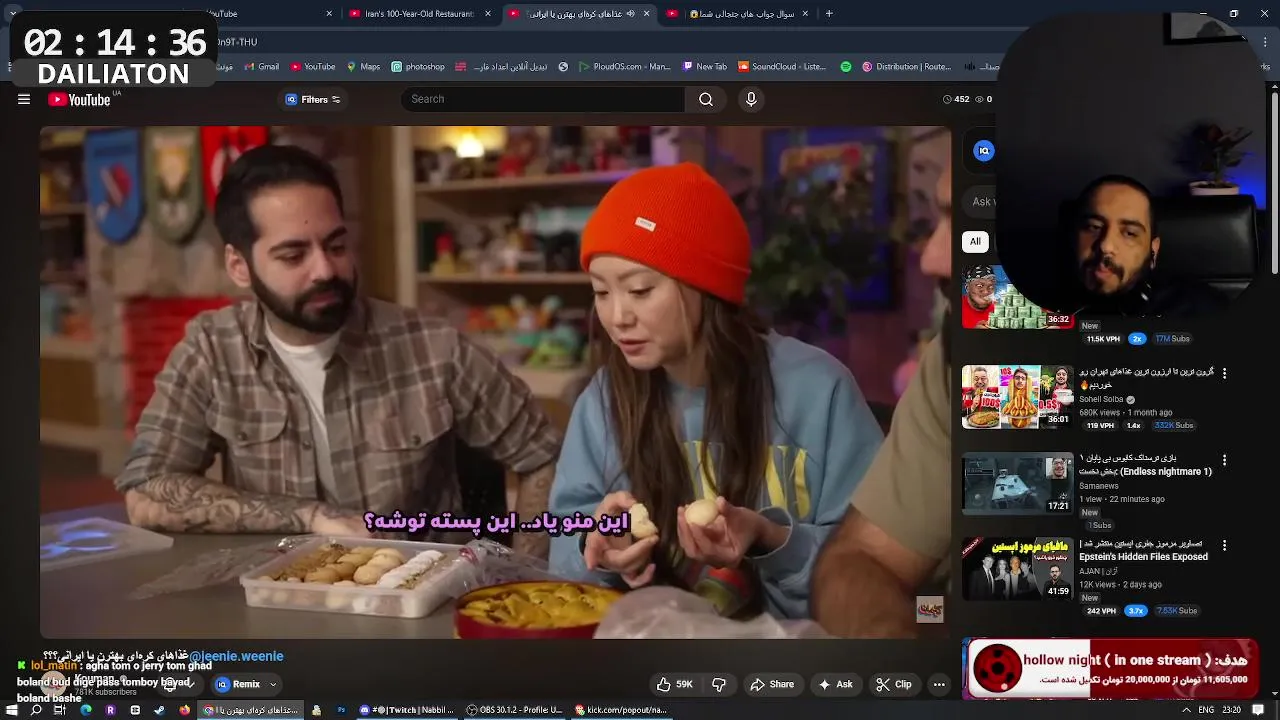Create a Clip with scissors button
The width and height of the screenshot is (1280, 720).
point(894,684)
